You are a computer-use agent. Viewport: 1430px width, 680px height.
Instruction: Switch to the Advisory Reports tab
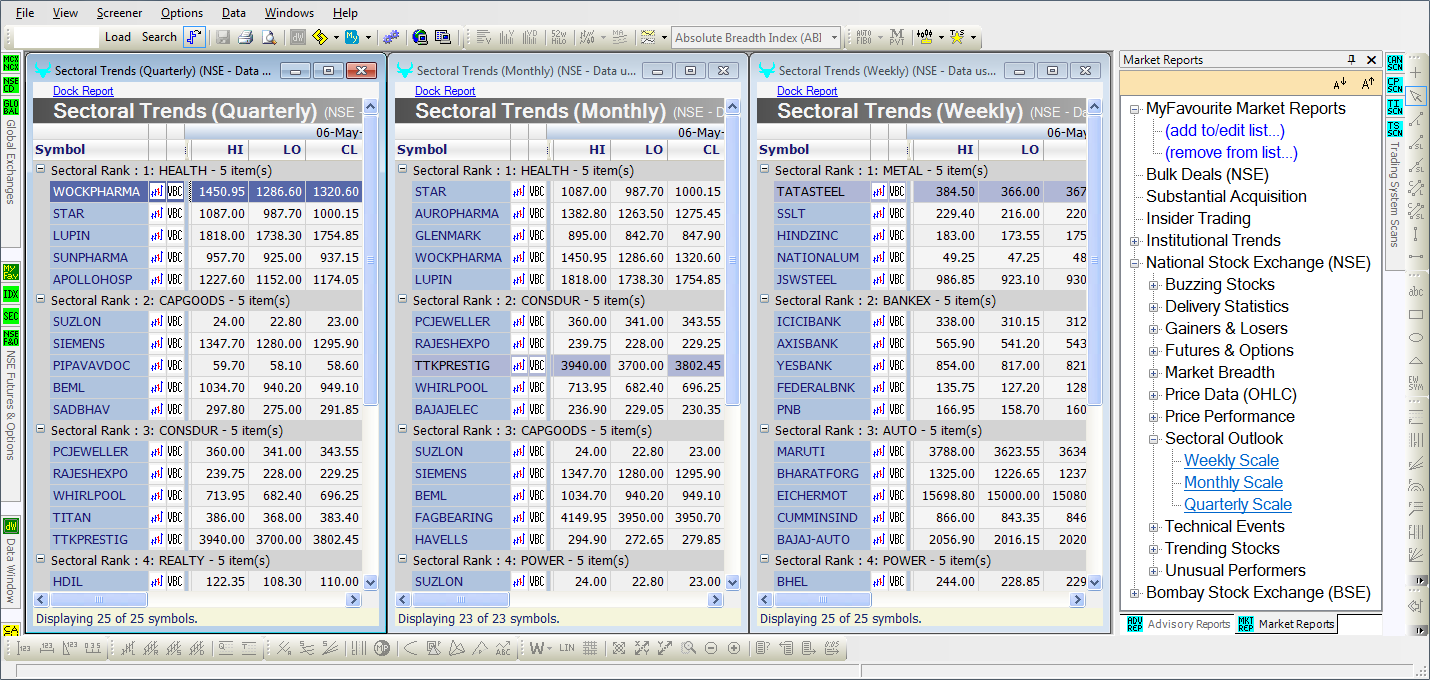coord(1179,624)
